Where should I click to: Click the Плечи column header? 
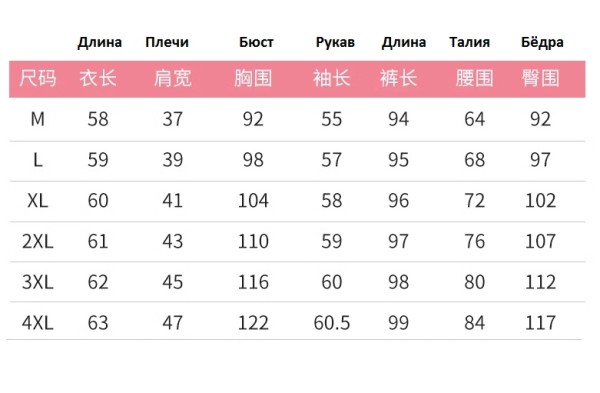click(x=167, y=42)
